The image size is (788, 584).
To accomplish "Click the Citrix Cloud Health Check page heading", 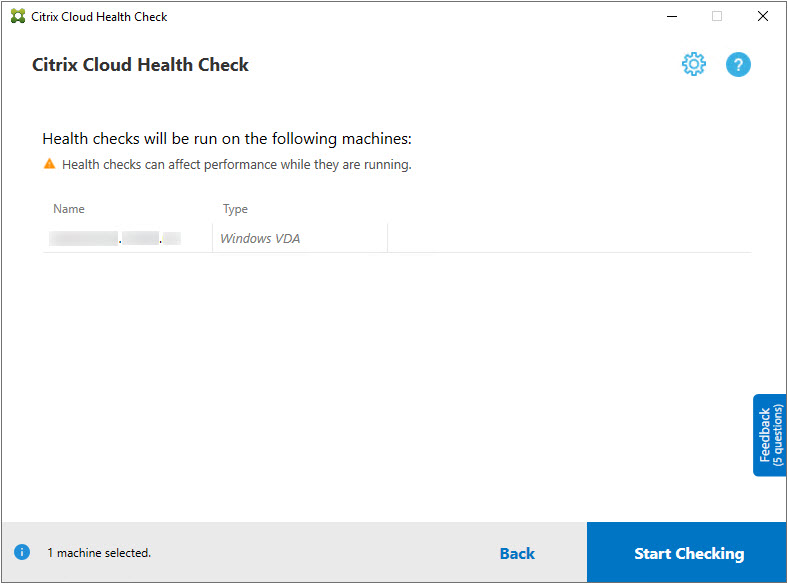I will 140,65.
